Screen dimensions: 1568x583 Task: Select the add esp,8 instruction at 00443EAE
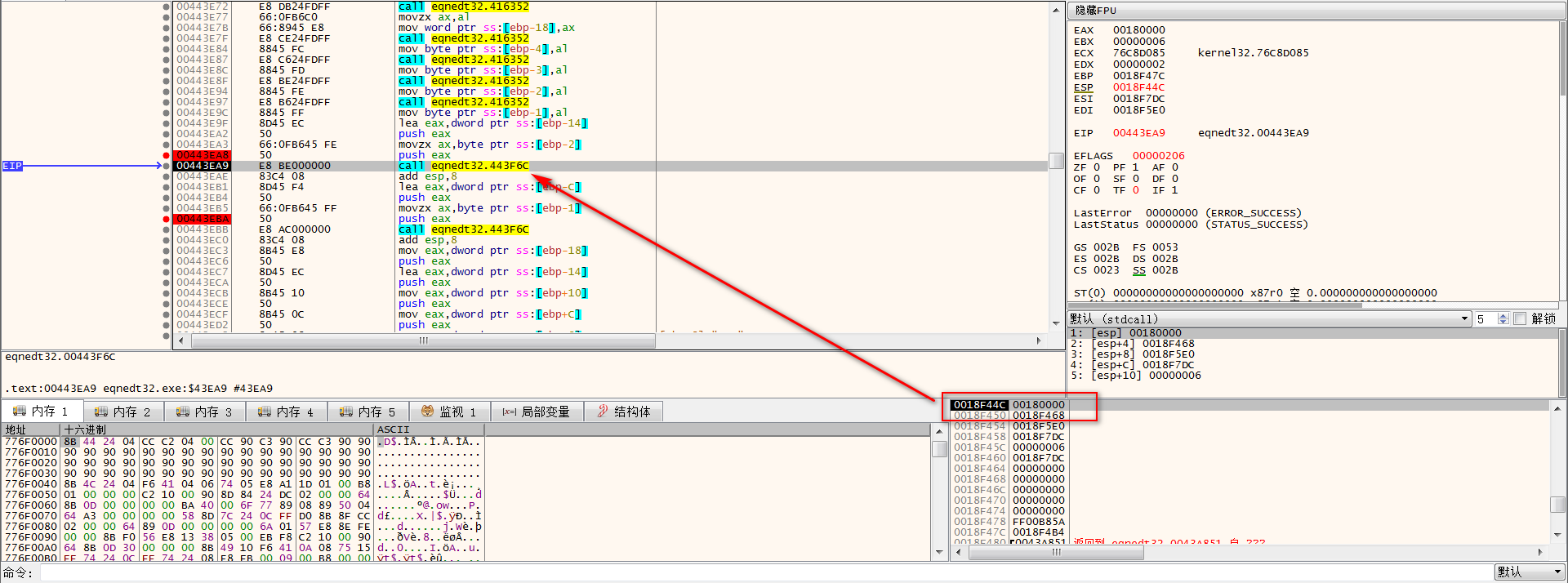(427, 176)
